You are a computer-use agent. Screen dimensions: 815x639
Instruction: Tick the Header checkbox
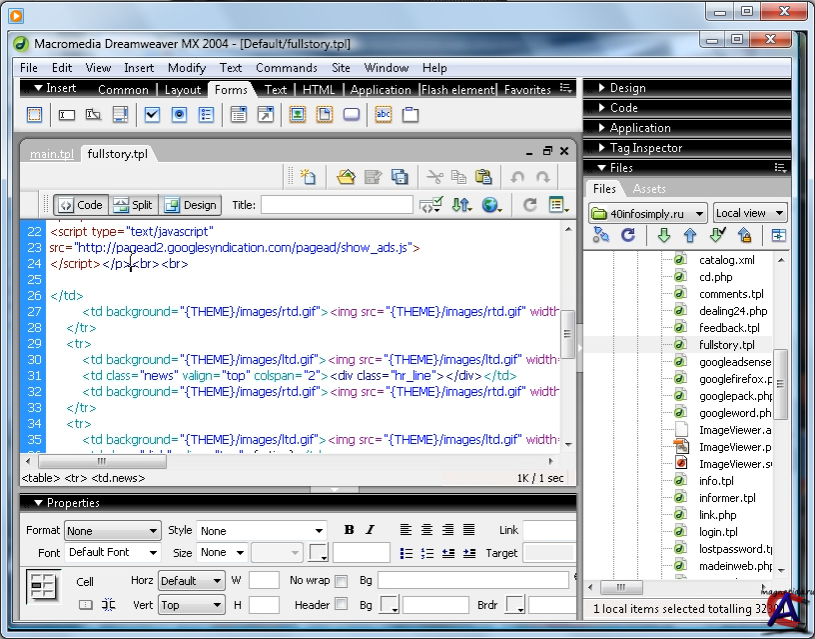pyautogui.click(x=341, y=604)
